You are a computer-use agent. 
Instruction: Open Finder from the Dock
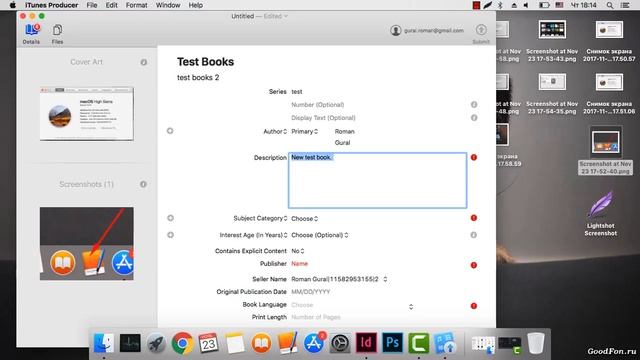pyautogui.click(x=104, y=343)
